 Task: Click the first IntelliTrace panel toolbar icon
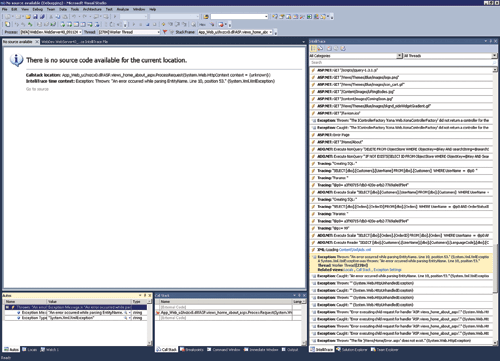pos(313,49)
